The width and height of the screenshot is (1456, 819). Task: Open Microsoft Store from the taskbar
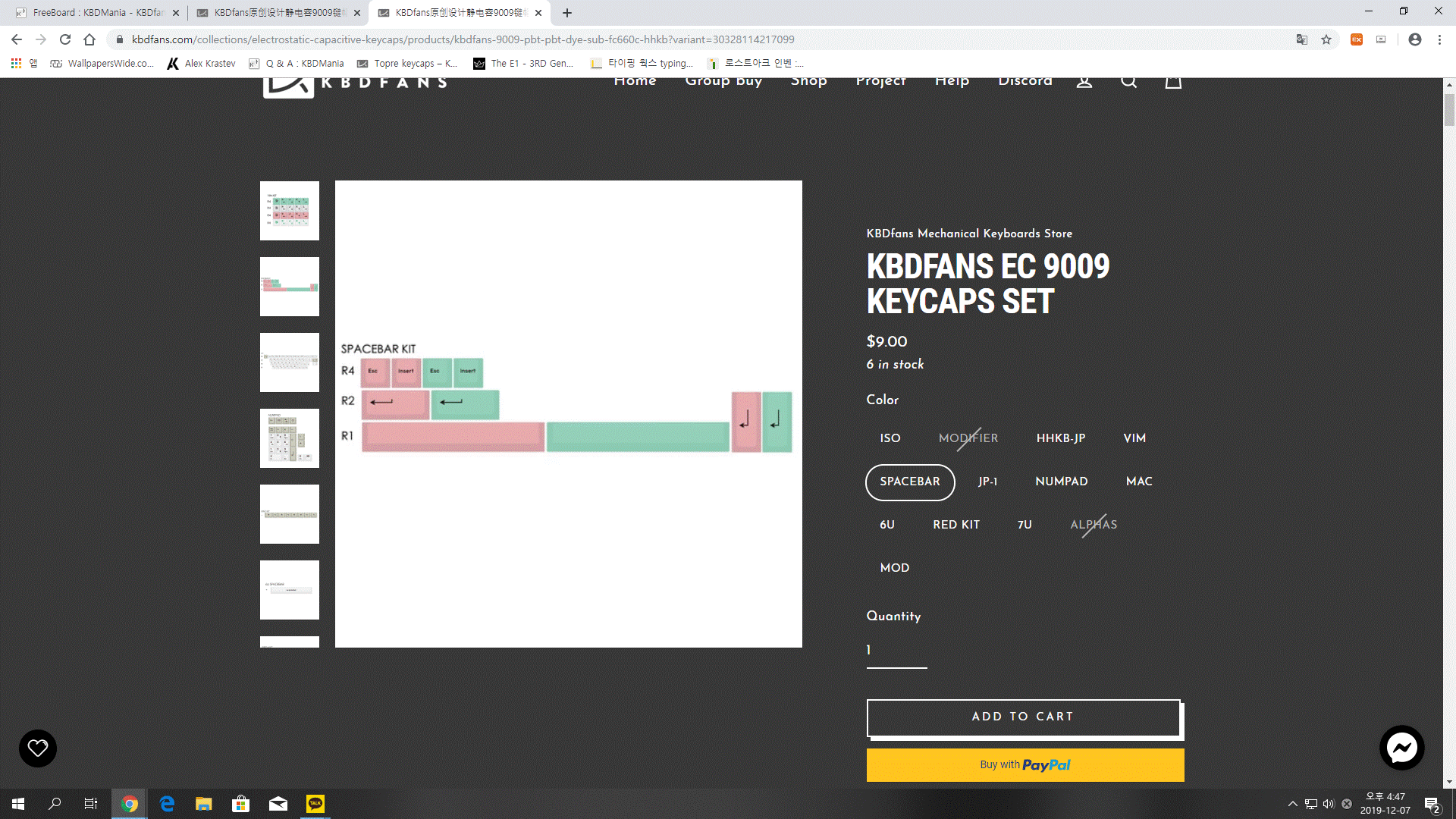241,804
